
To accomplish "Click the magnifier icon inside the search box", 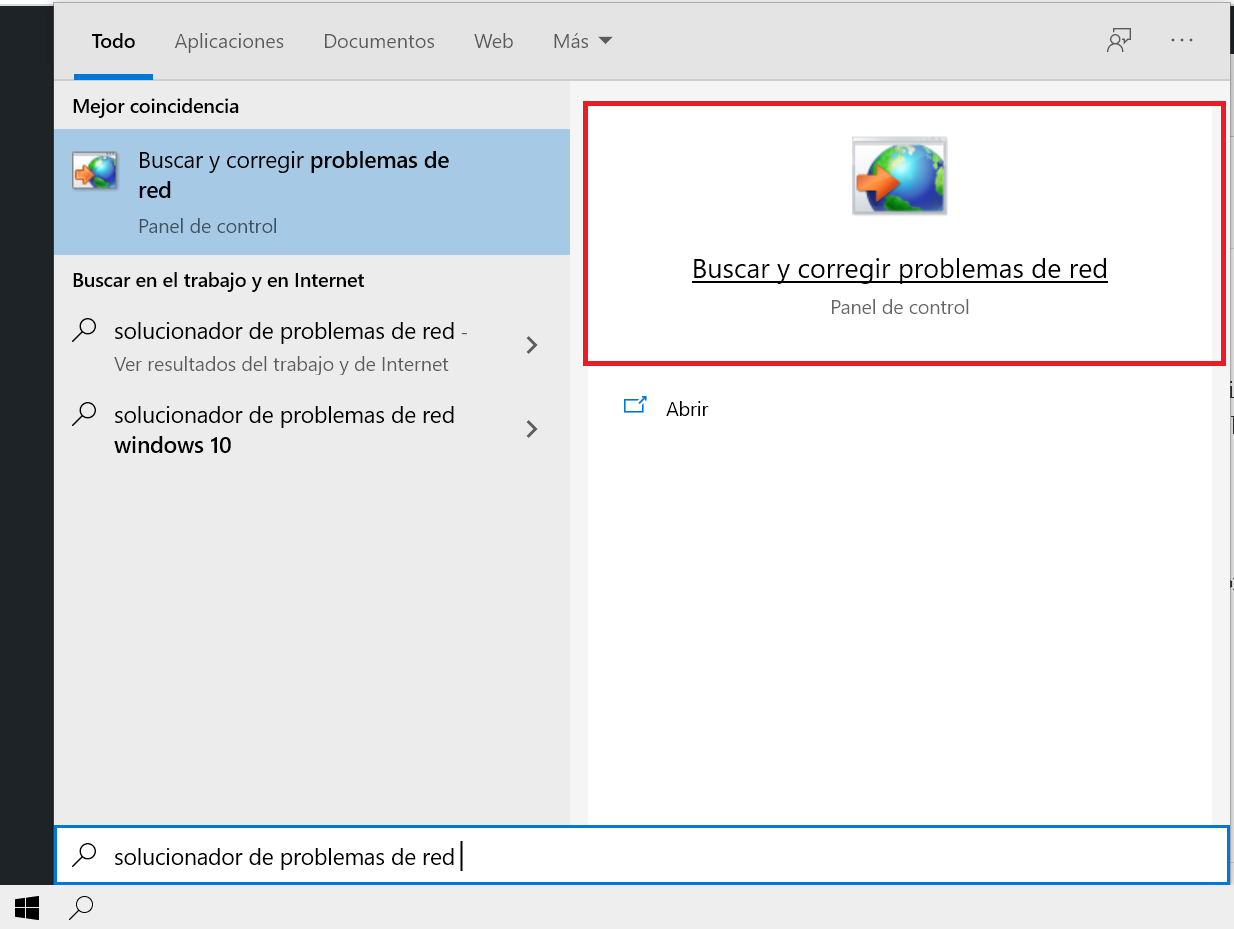I will 86,855.
